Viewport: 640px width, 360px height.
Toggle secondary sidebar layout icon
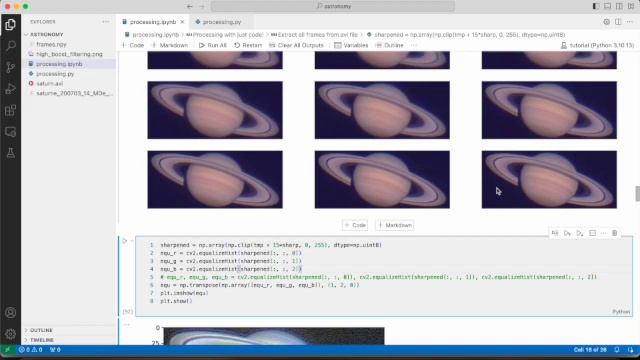click(619, 6)
